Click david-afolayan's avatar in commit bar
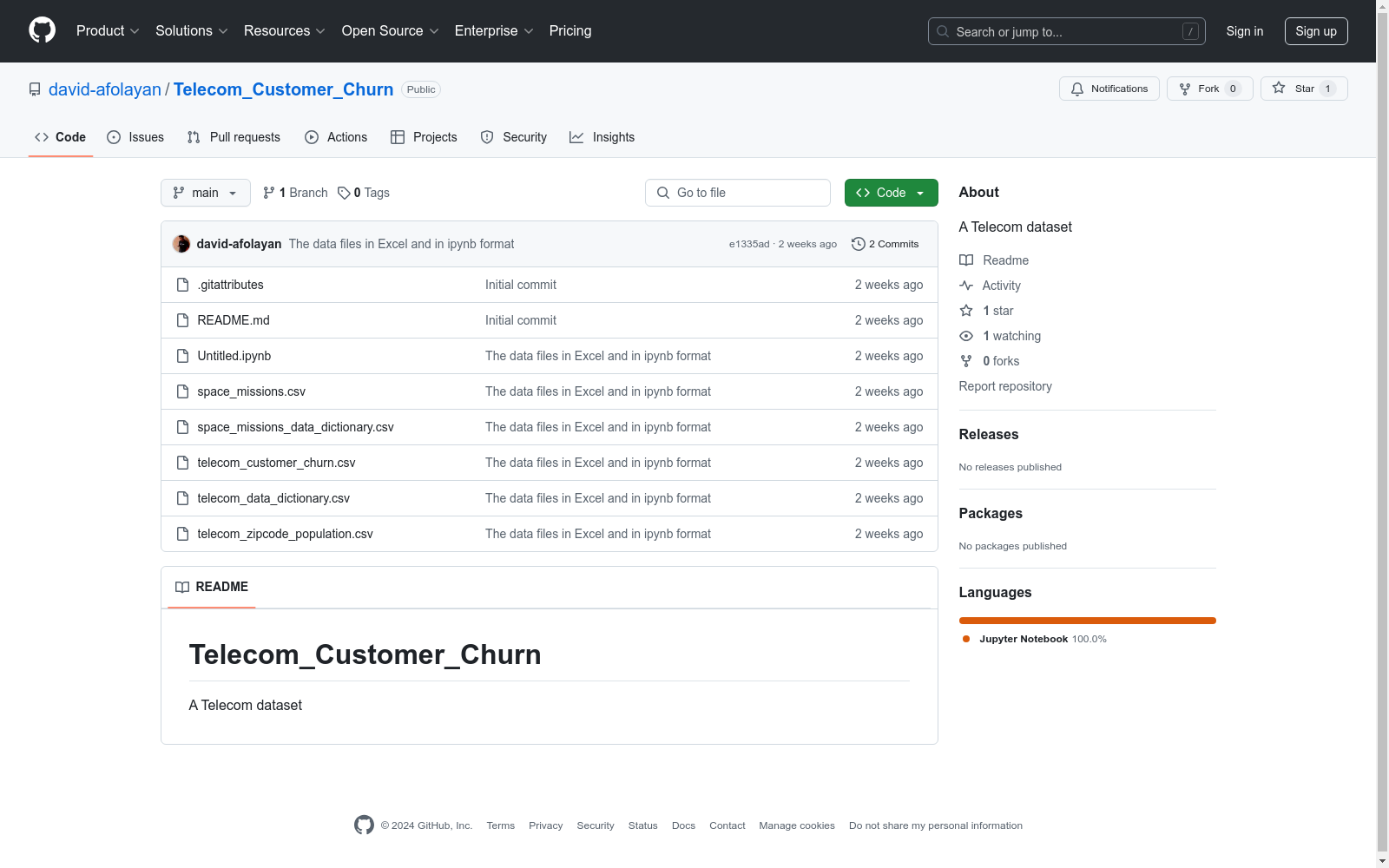The height and width of the screenshot is (868, 1389). [181, 244]
